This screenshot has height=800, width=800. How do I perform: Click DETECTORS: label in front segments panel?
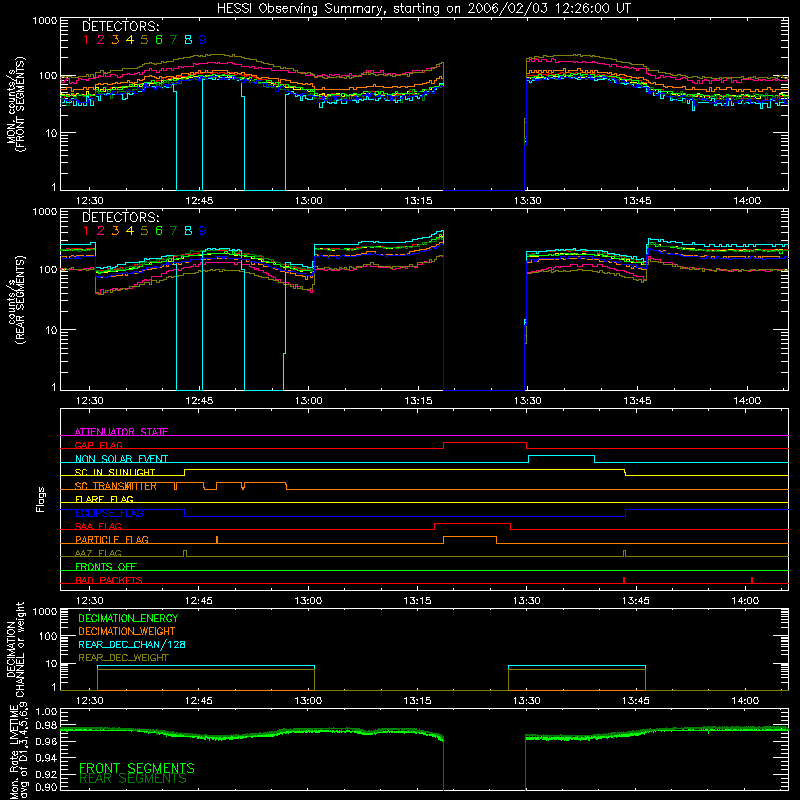pyautogui.click(x=121, y=26)
